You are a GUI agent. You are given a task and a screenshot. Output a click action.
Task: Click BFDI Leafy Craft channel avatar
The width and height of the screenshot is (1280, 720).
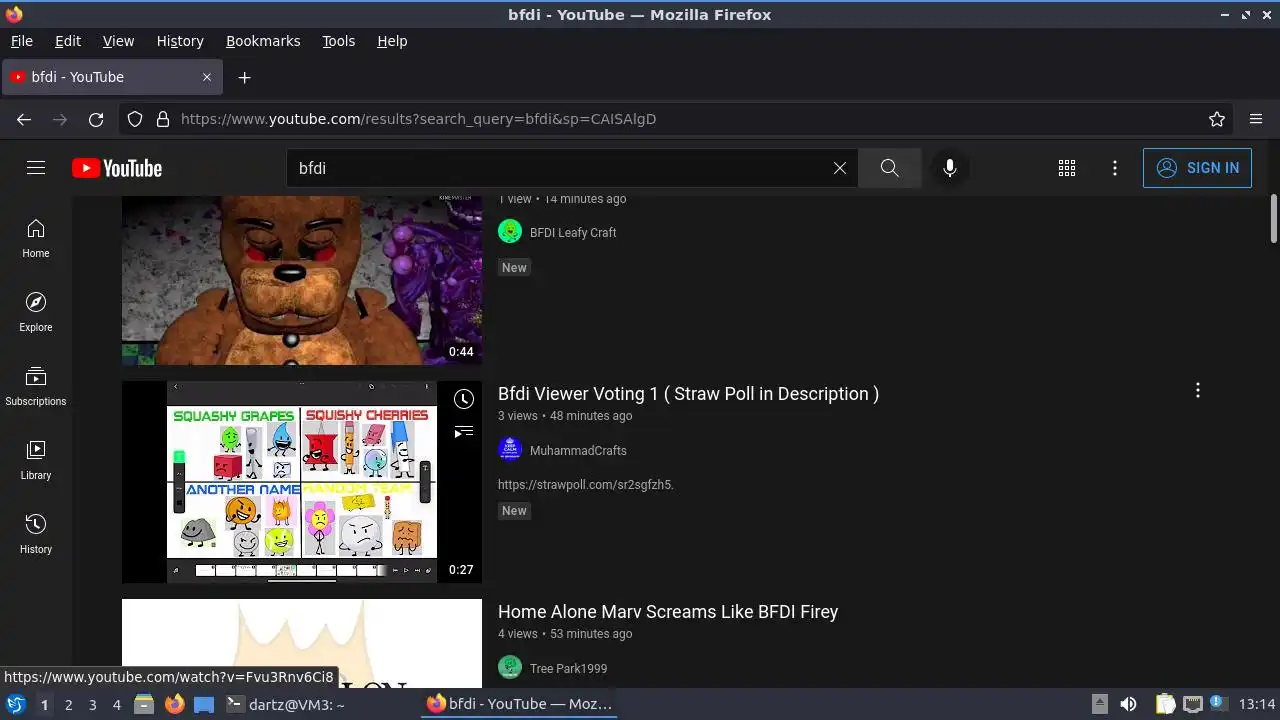coord(510,232)
